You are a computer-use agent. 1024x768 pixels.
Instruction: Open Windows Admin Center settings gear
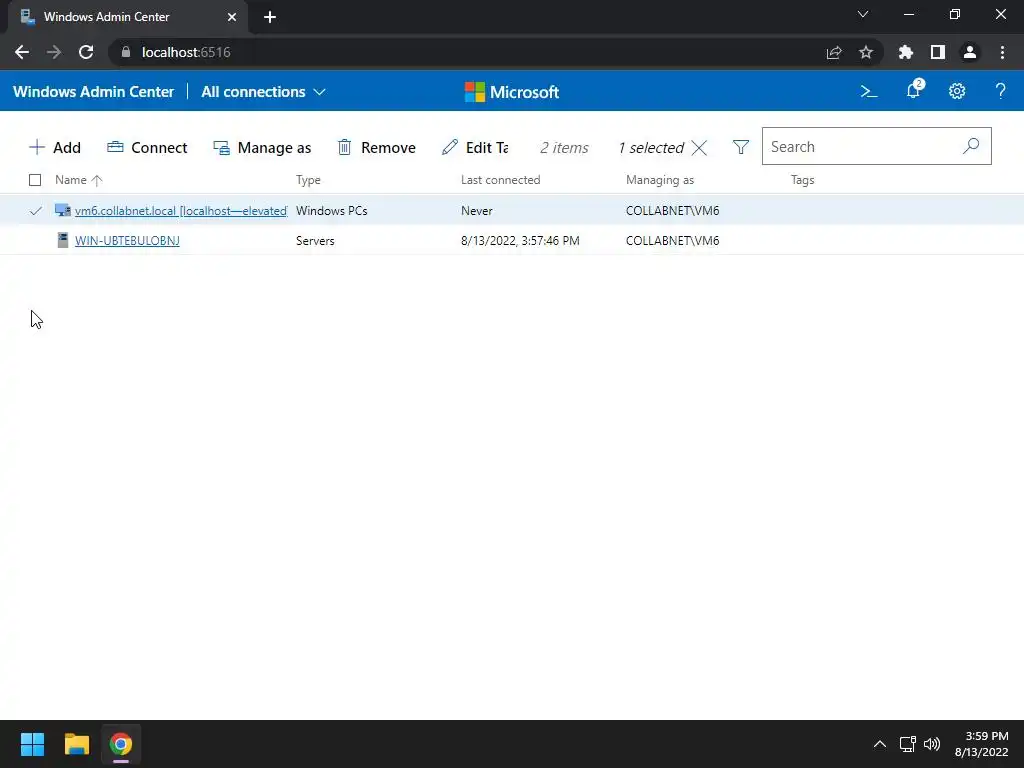pyautogui.click(x=957, y=91)
